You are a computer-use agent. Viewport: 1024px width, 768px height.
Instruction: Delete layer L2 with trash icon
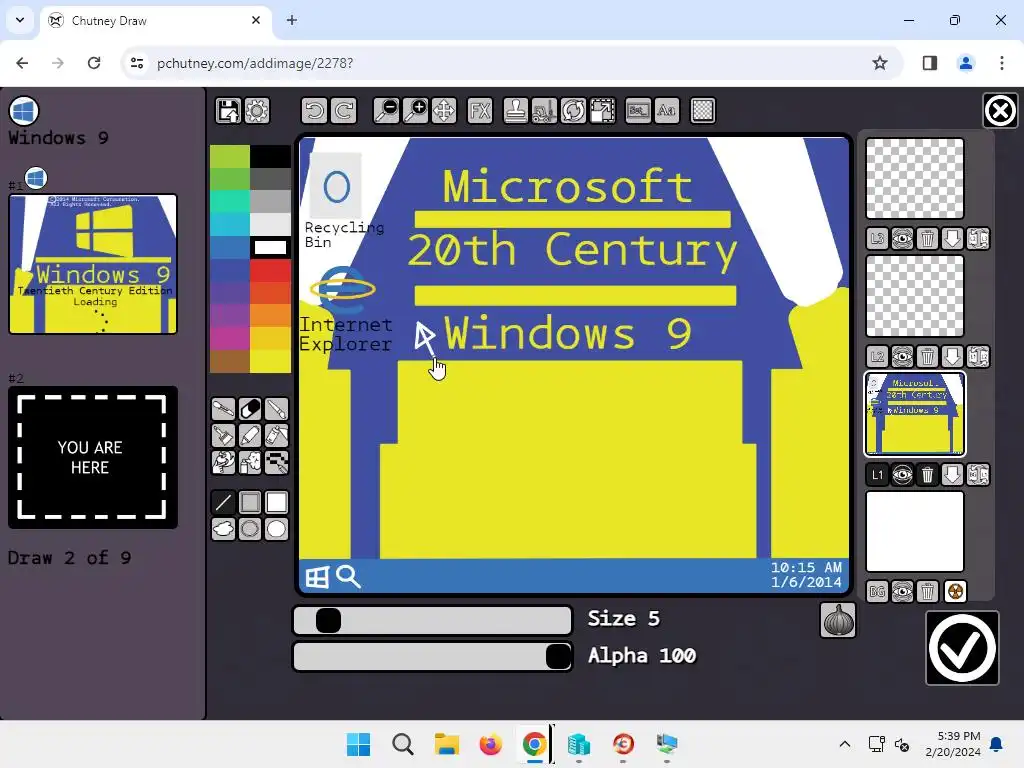pos(927,357)
